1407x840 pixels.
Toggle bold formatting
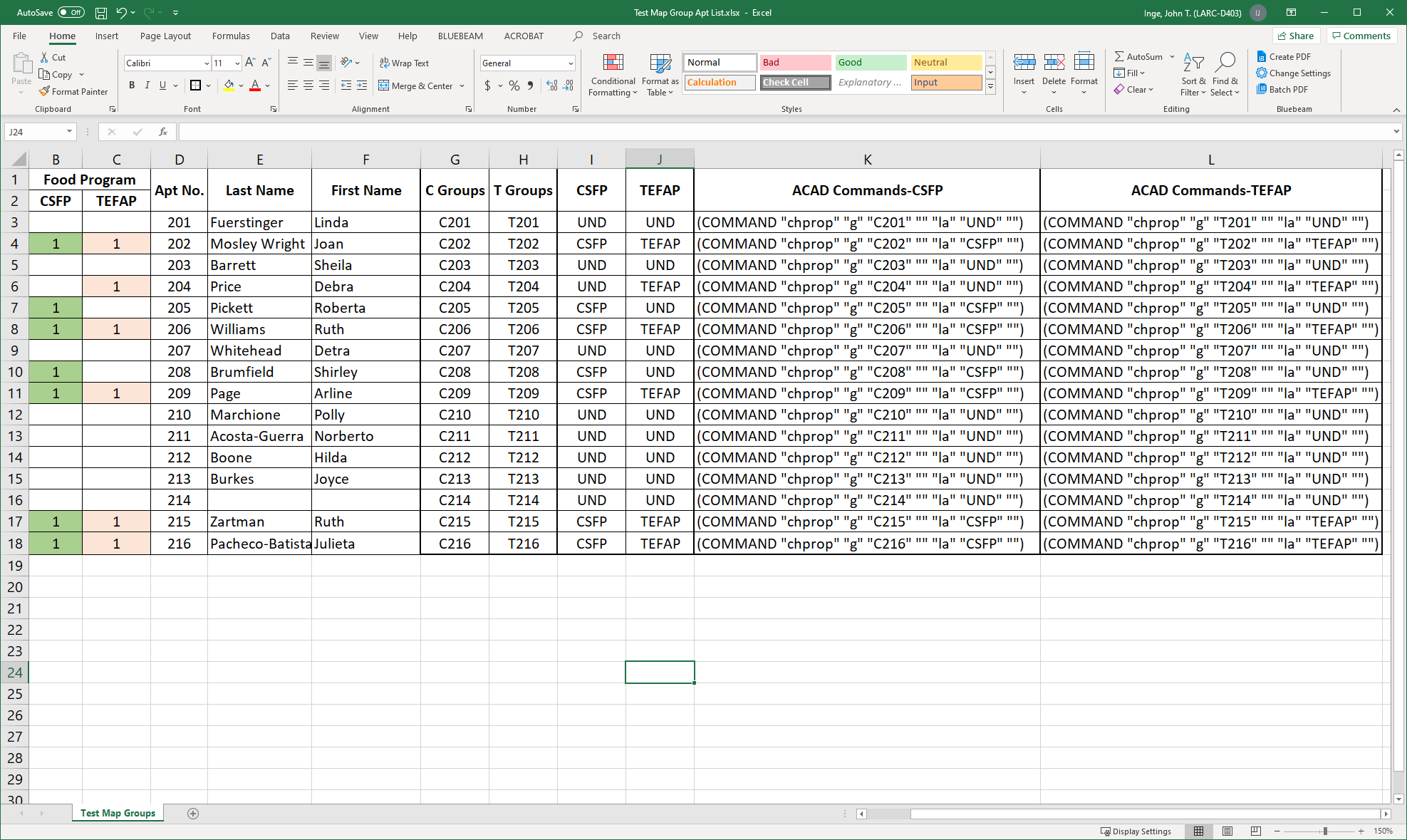pos(131,85)
